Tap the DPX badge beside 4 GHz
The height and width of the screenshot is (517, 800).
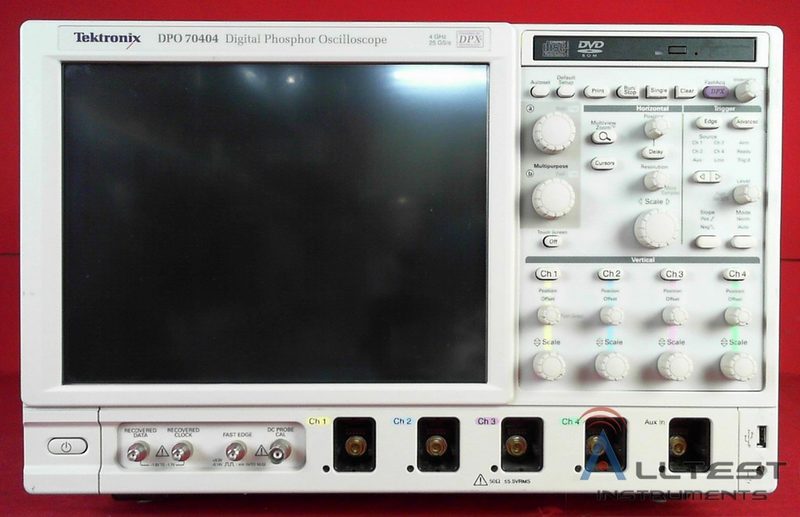pyautogui.click(x=470, y=39)
